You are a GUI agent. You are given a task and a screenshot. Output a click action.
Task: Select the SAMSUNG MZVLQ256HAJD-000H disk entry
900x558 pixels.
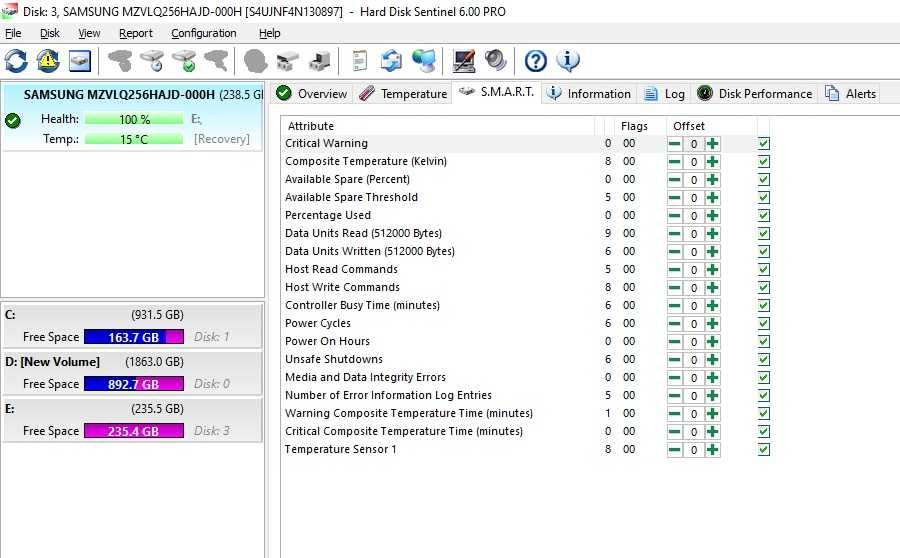(133, 117)
